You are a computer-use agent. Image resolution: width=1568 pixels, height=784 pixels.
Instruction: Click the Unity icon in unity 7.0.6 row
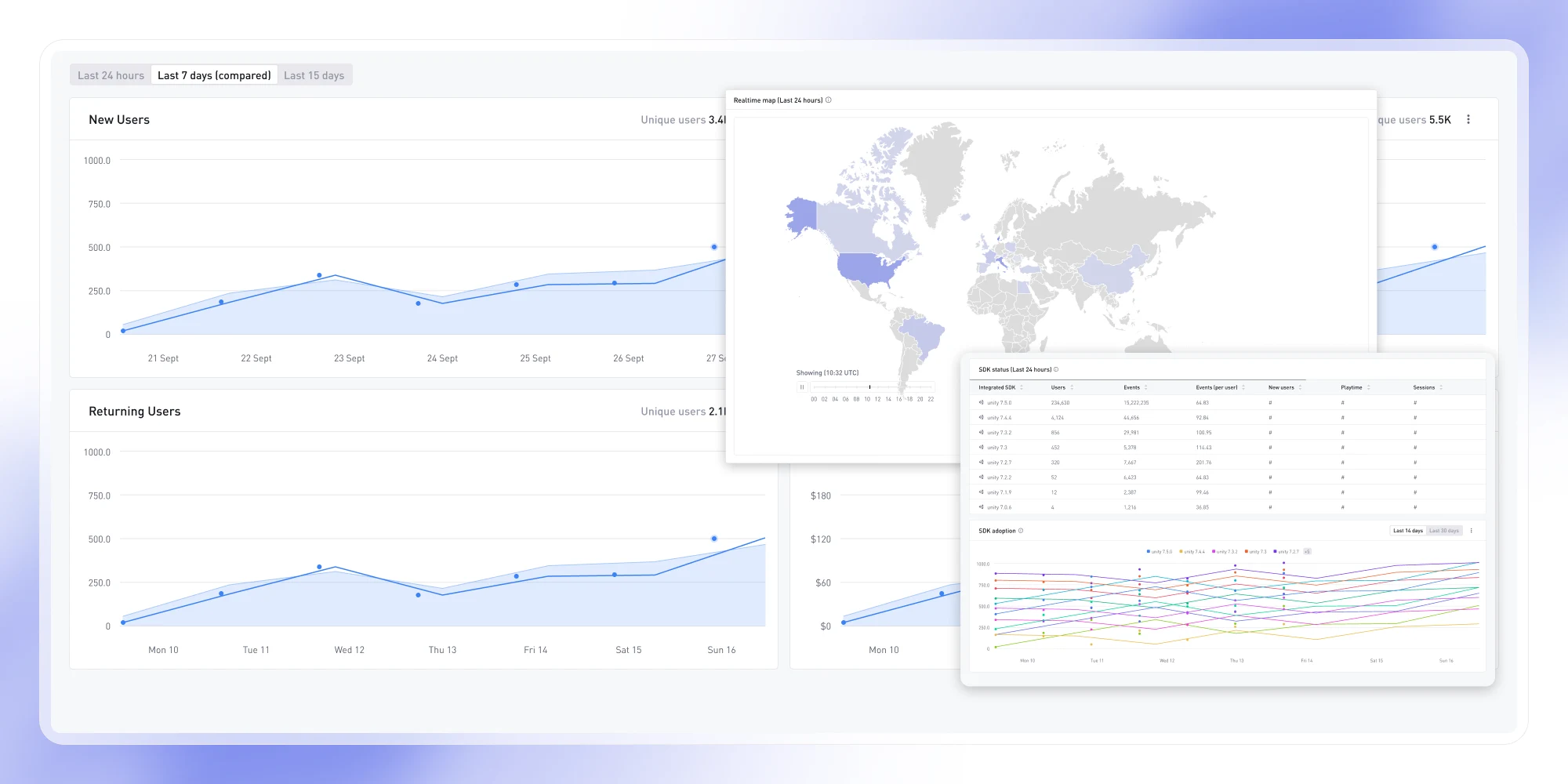981,506
